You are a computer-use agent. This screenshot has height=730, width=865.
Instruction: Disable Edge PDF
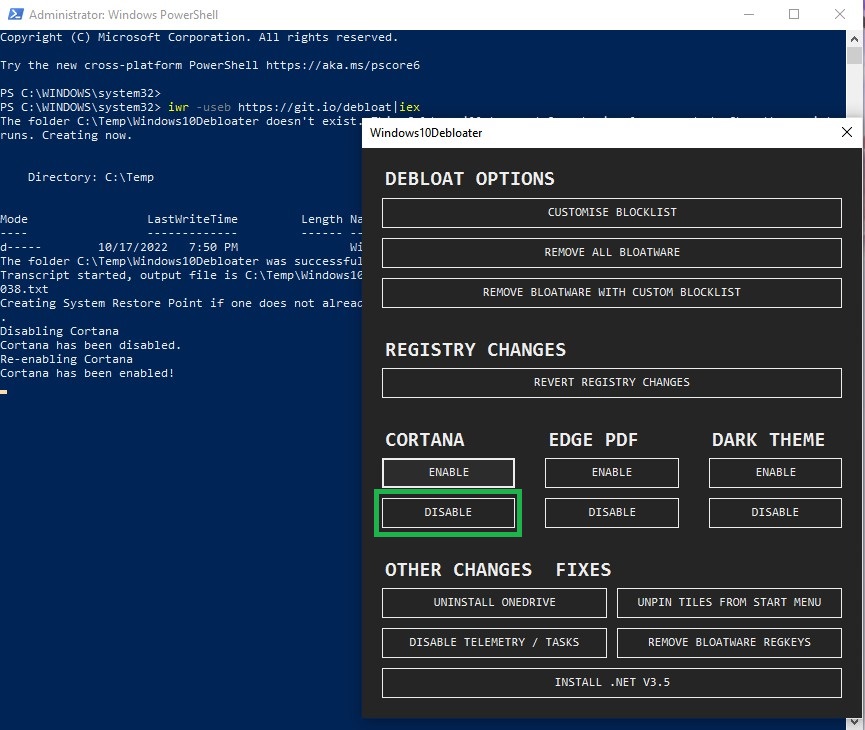[611, 512]
